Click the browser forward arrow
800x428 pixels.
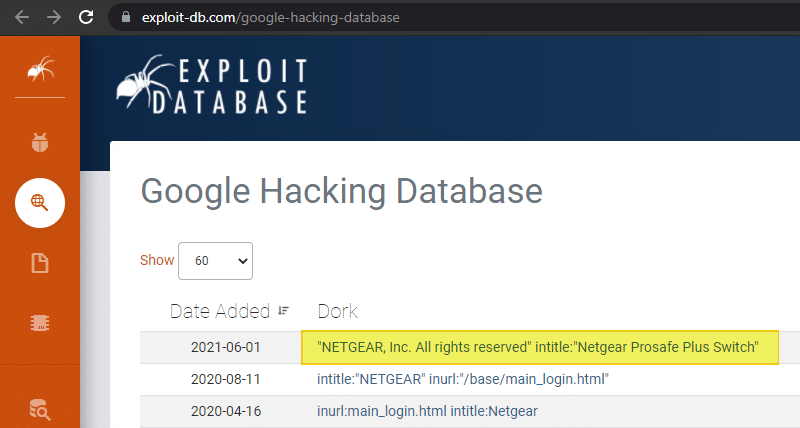(x=54, y=17)
